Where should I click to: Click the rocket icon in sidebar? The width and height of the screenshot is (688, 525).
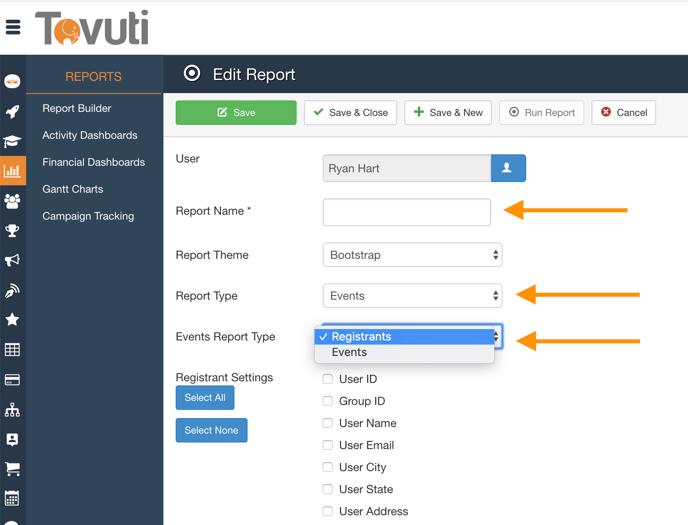[x=12, y=112]
